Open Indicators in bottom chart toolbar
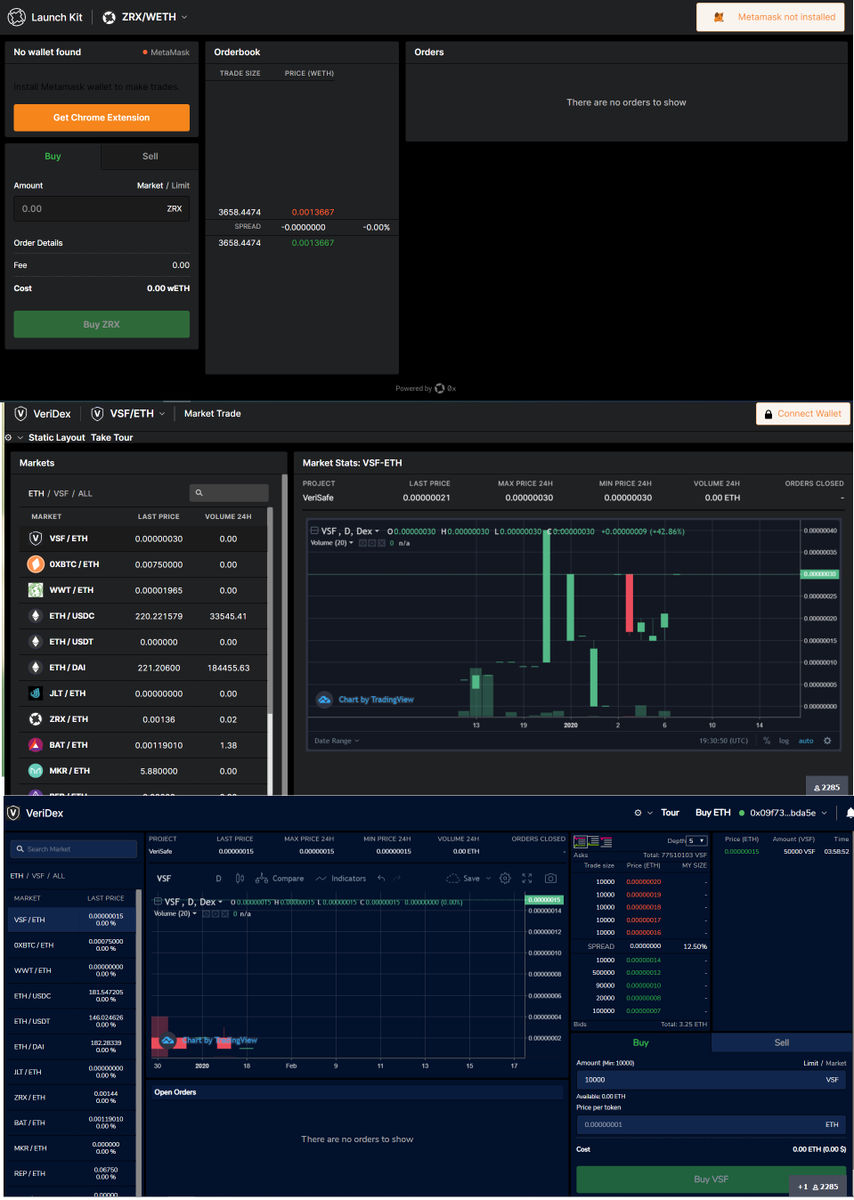The width and height of the screenshot is (854, 1200). [340, 878]
